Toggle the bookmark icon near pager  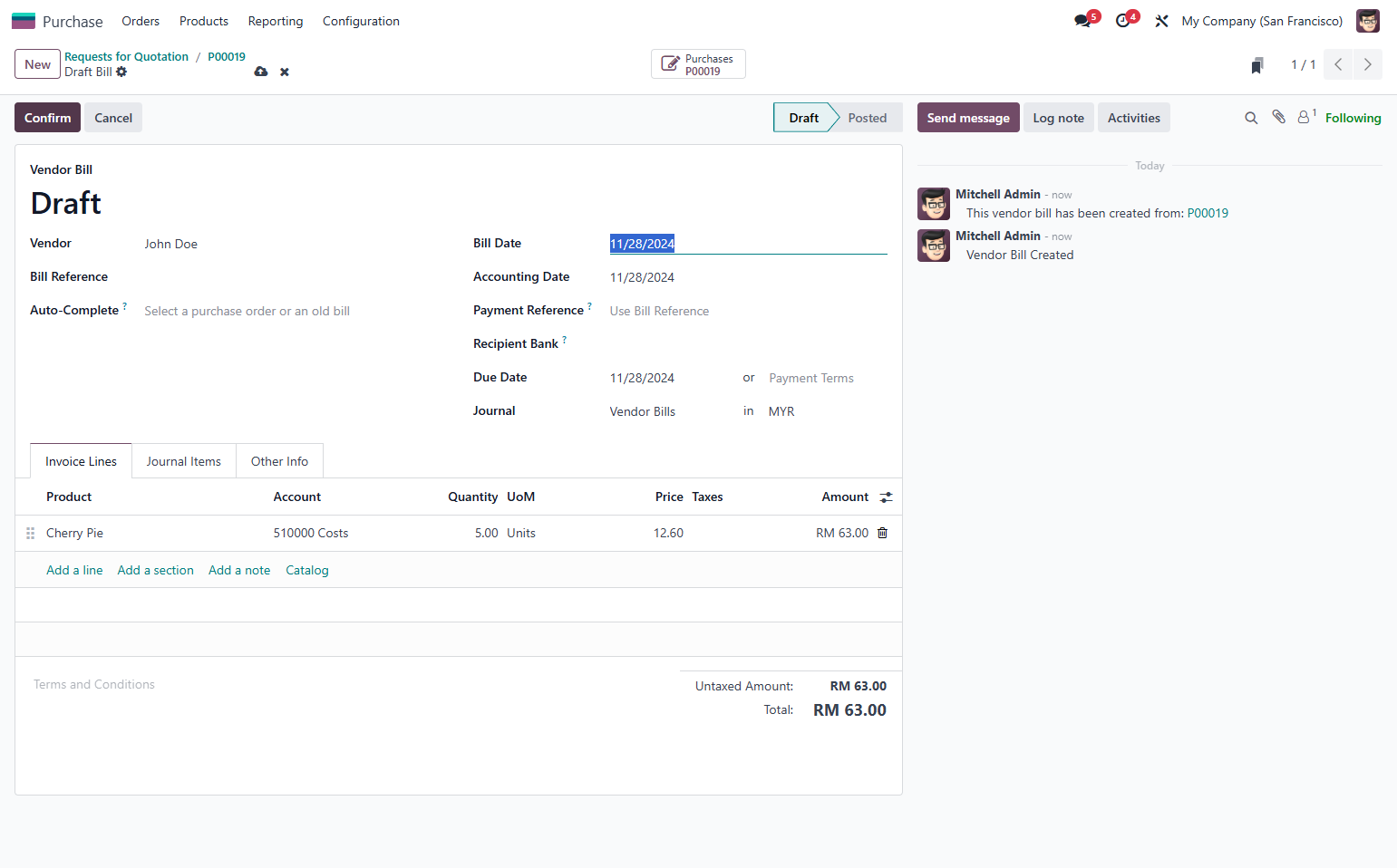pyautogui.click(x=1257, y=65)
